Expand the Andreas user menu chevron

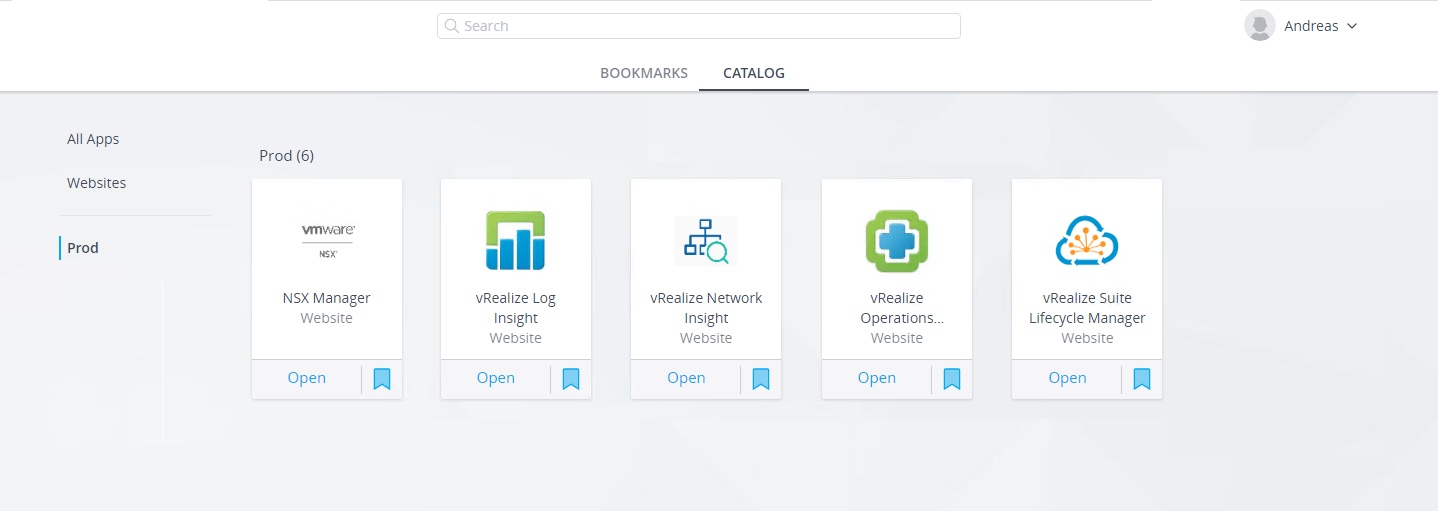click(x=1352, y=26)
